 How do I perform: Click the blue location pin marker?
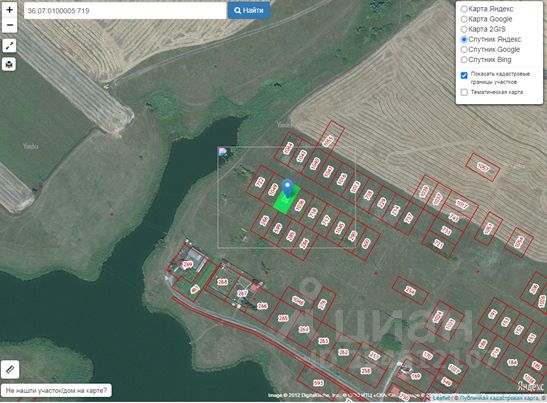(x=287, y=188)
